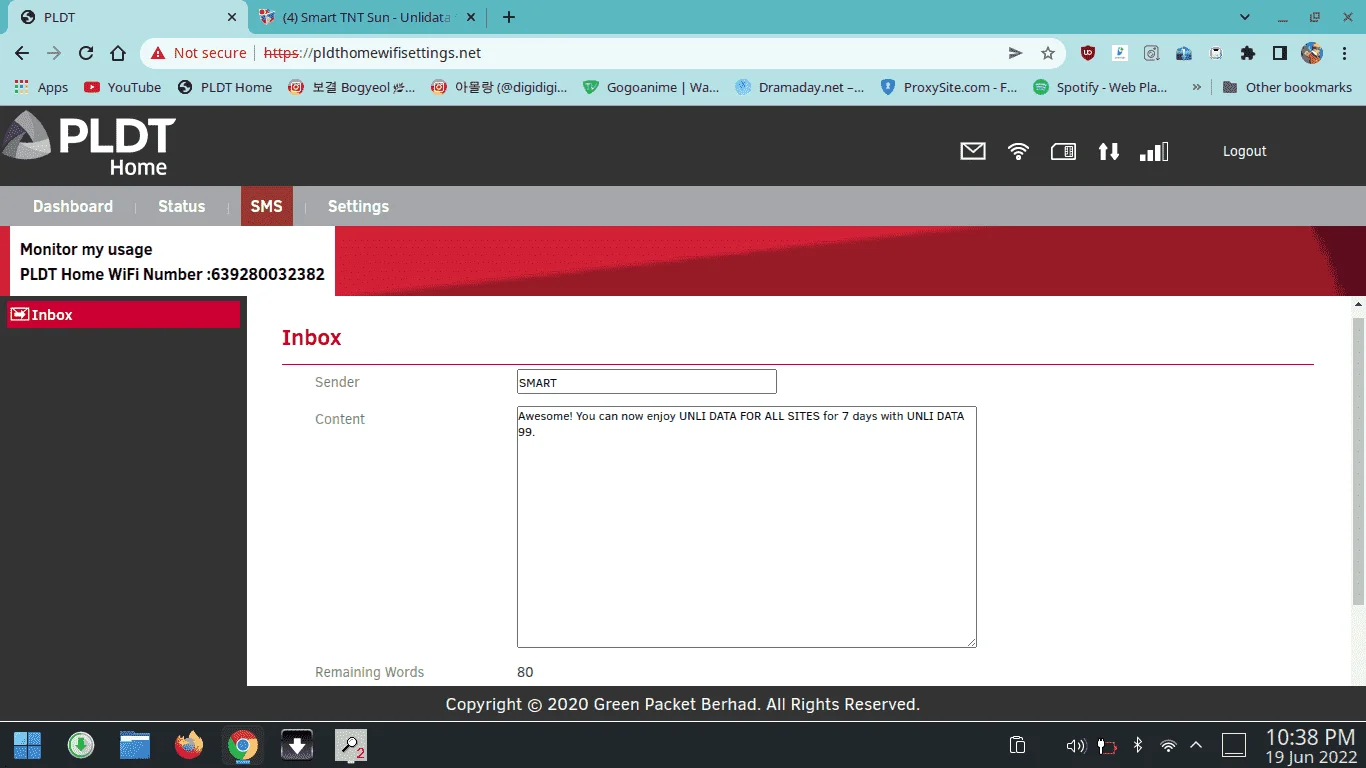Click the data transfer up-down arrows icon
1366x768 pixels.
(1108, 151)
